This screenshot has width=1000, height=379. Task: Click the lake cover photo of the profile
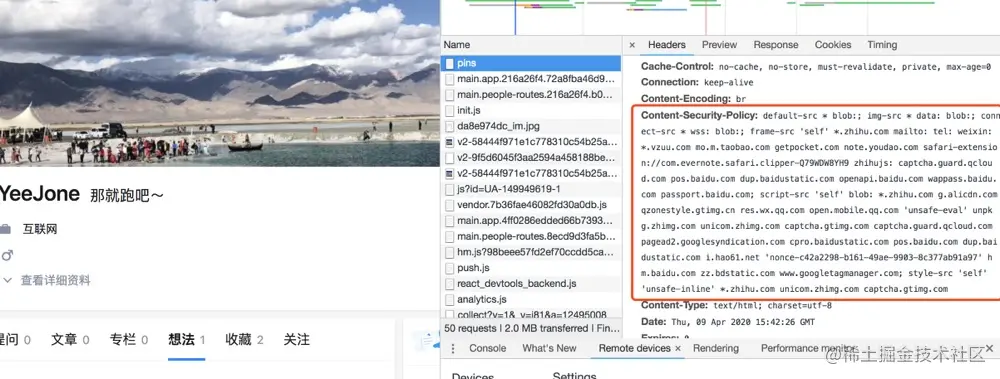point(220,83)
